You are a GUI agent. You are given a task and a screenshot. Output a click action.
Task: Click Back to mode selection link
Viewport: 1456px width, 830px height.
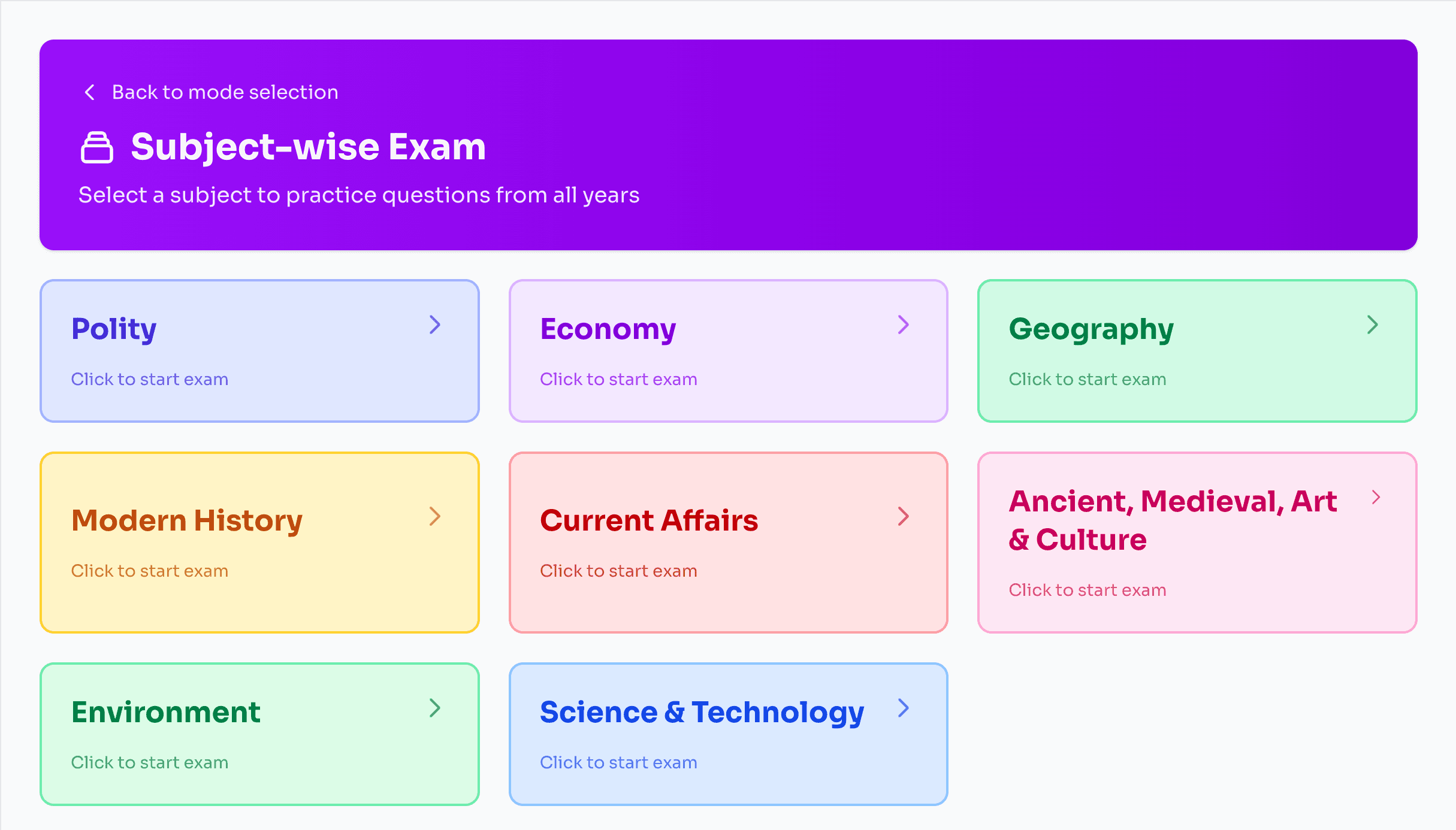(x=224, y=92)
